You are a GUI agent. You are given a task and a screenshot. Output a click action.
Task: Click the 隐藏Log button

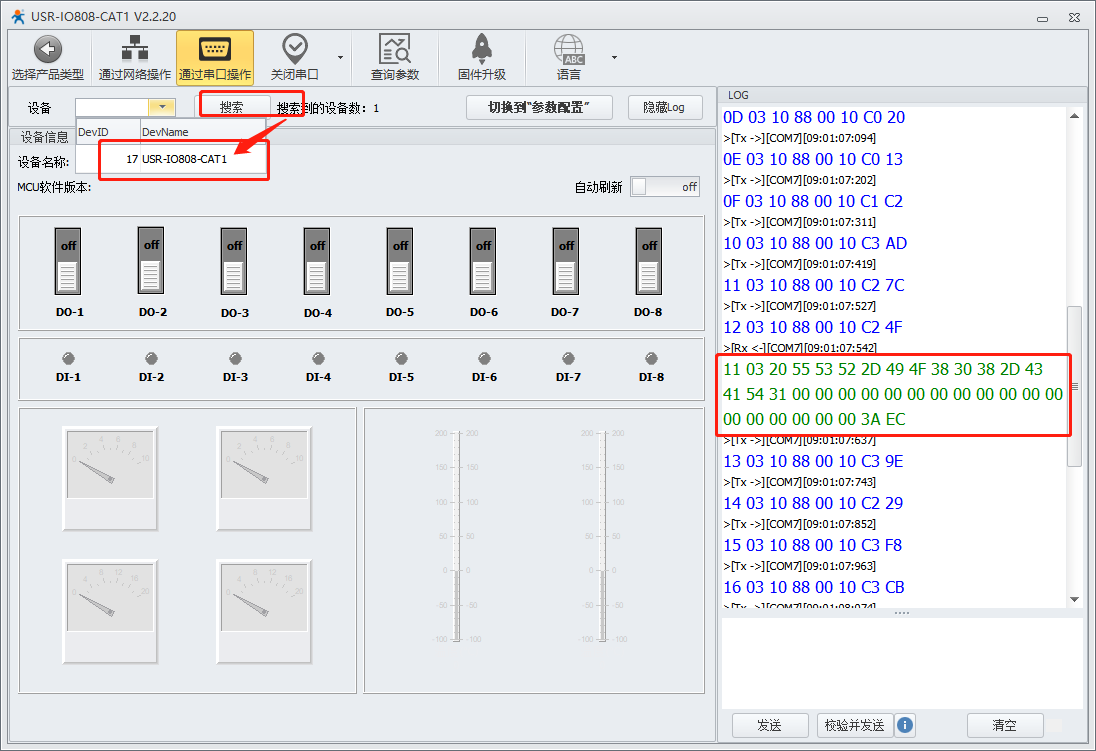point(664,107)
